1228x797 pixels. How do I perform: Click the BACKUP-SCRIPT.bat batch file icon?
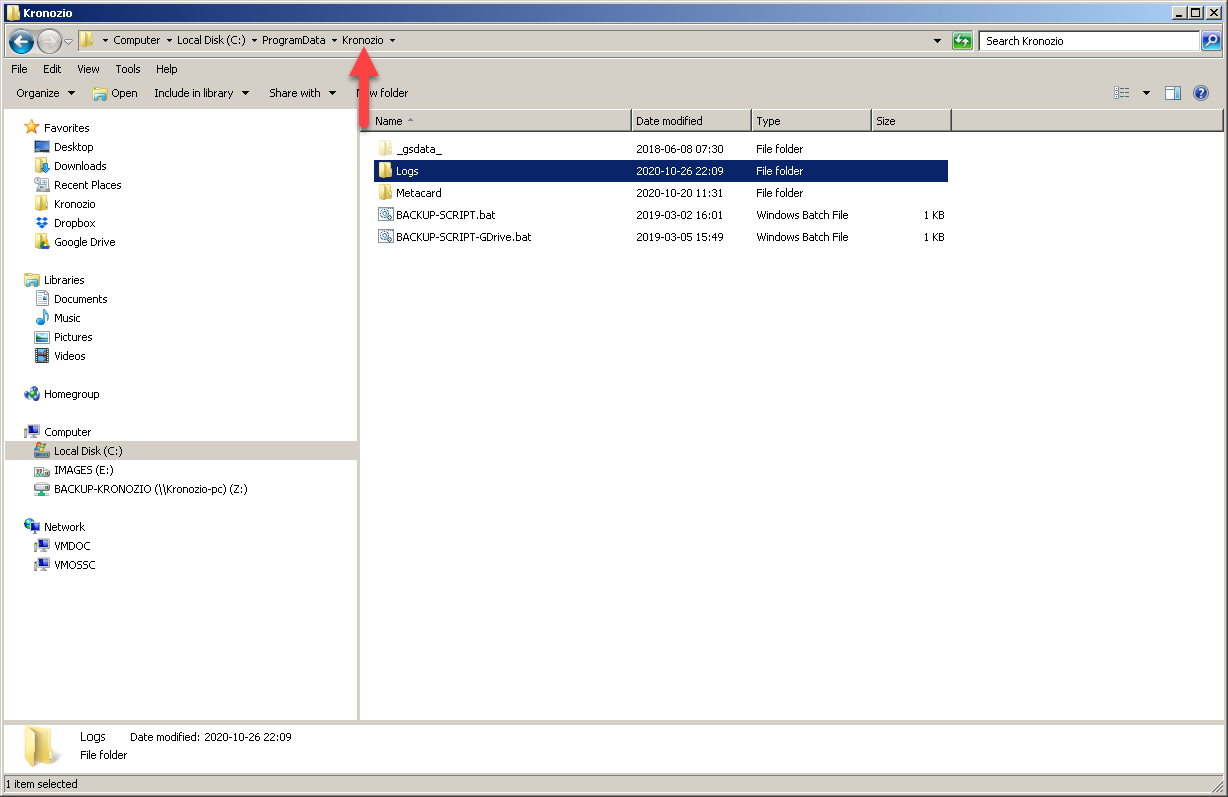point(386,215)
